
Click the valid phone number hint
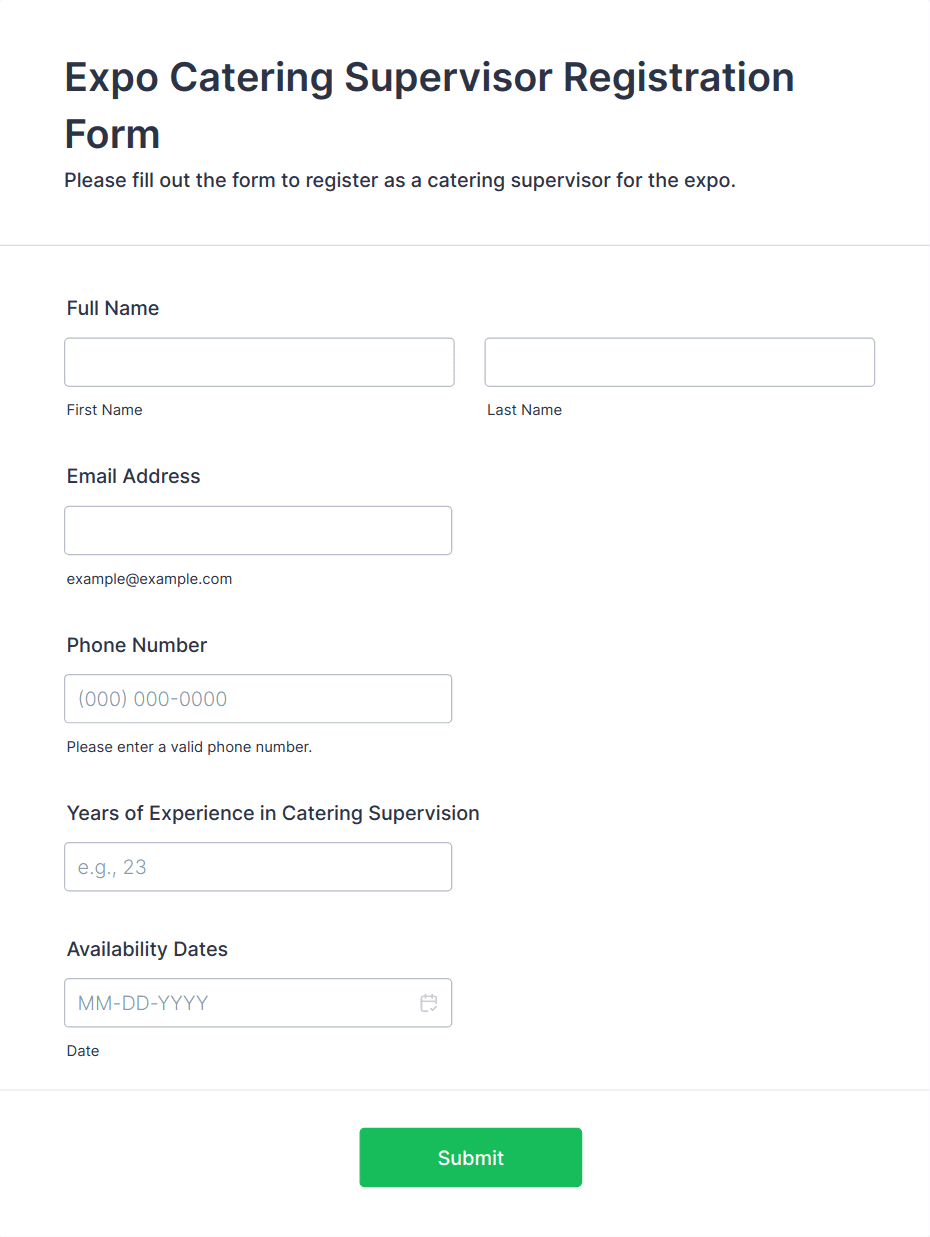(x=189, y=747)
